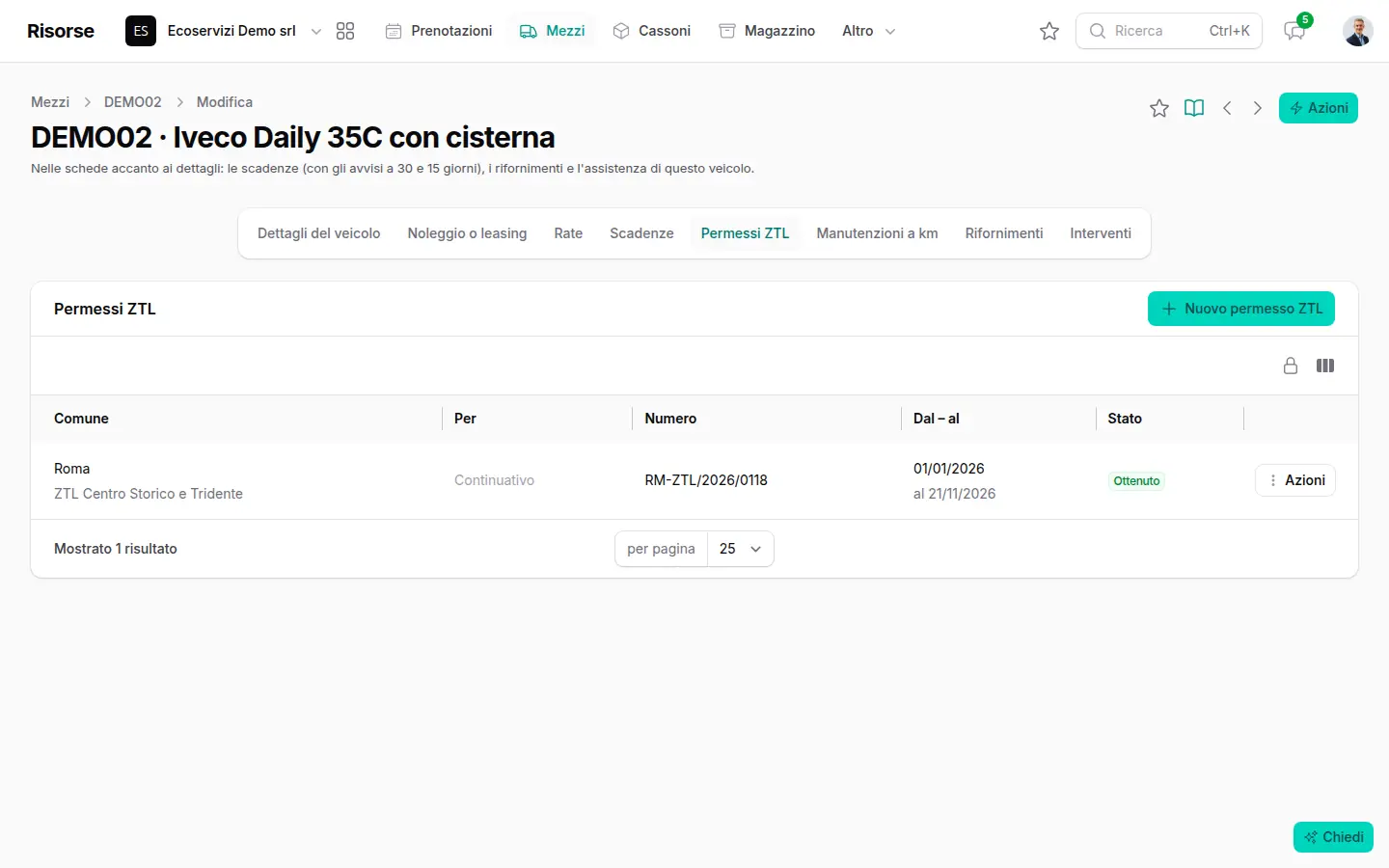Switch to the Rifornimenti tab

pyautogui.click(x=1004, y=233)
